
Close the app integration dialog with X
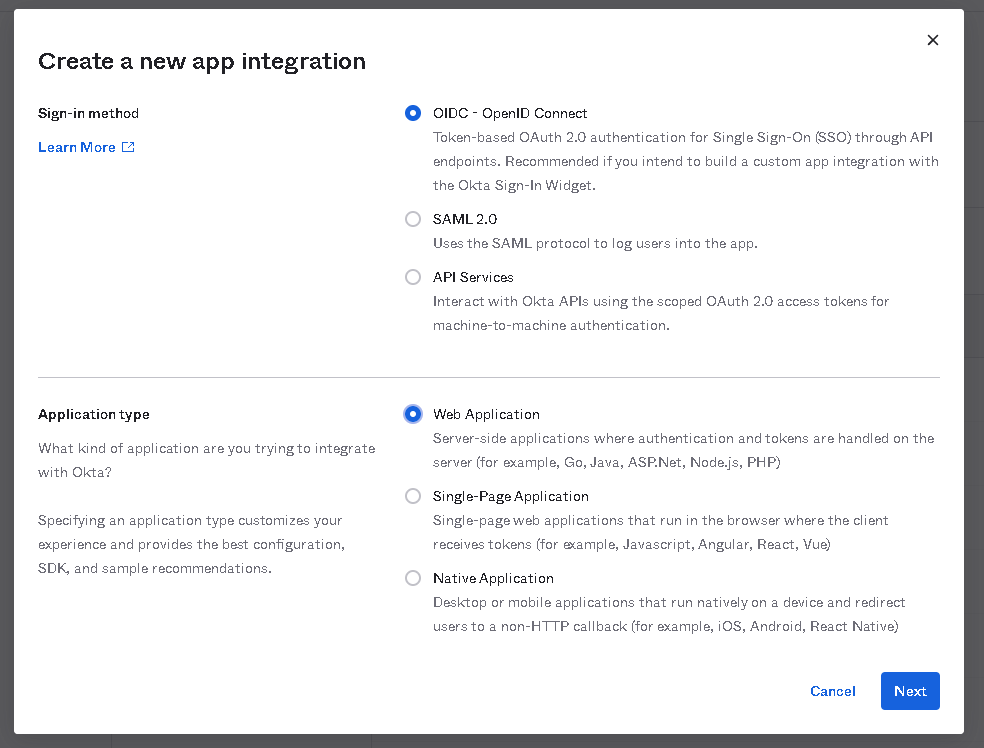(932, 40)
